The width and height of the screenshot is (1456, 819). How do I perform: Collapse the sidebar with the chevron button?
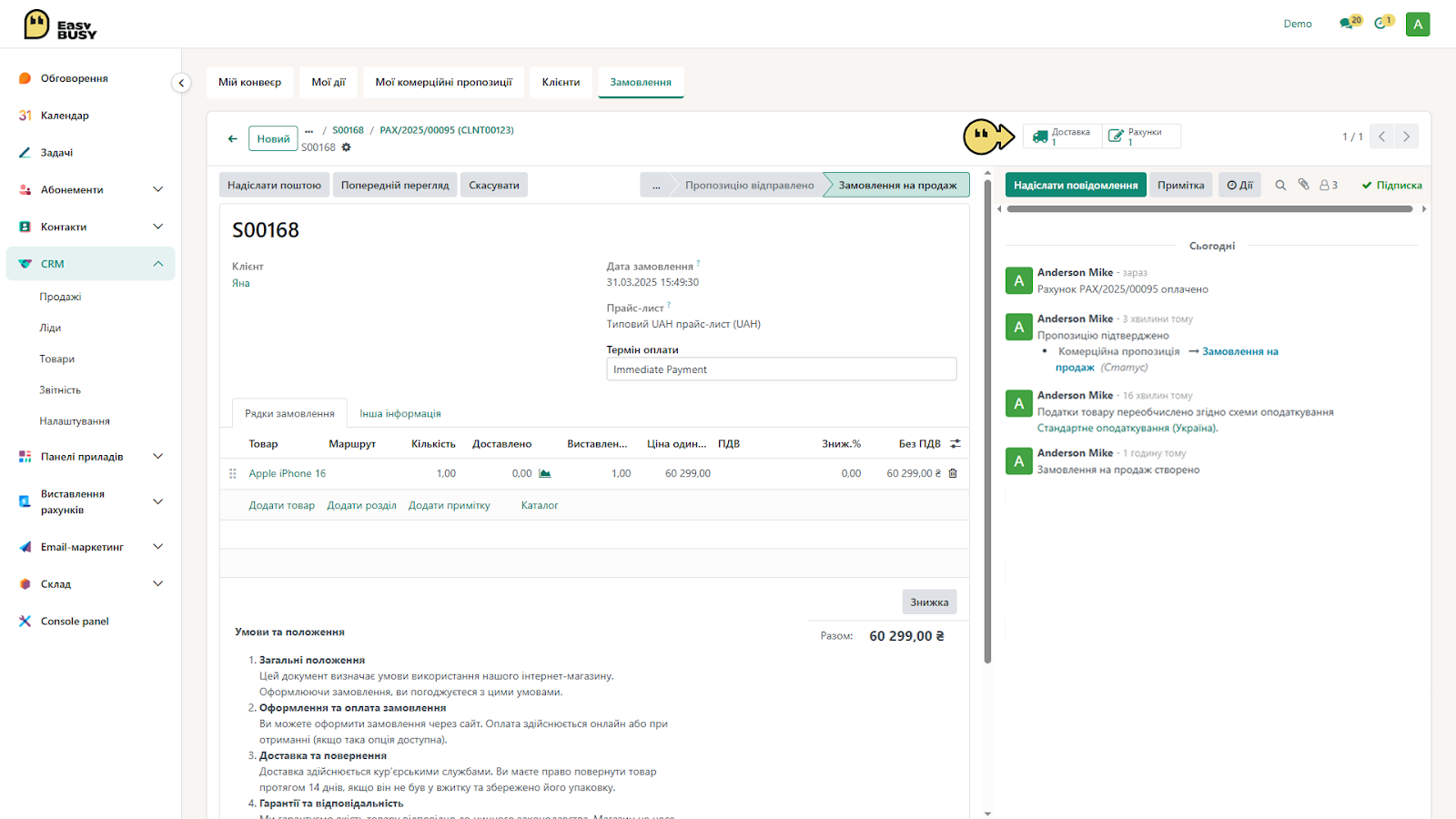coord(181,83)
